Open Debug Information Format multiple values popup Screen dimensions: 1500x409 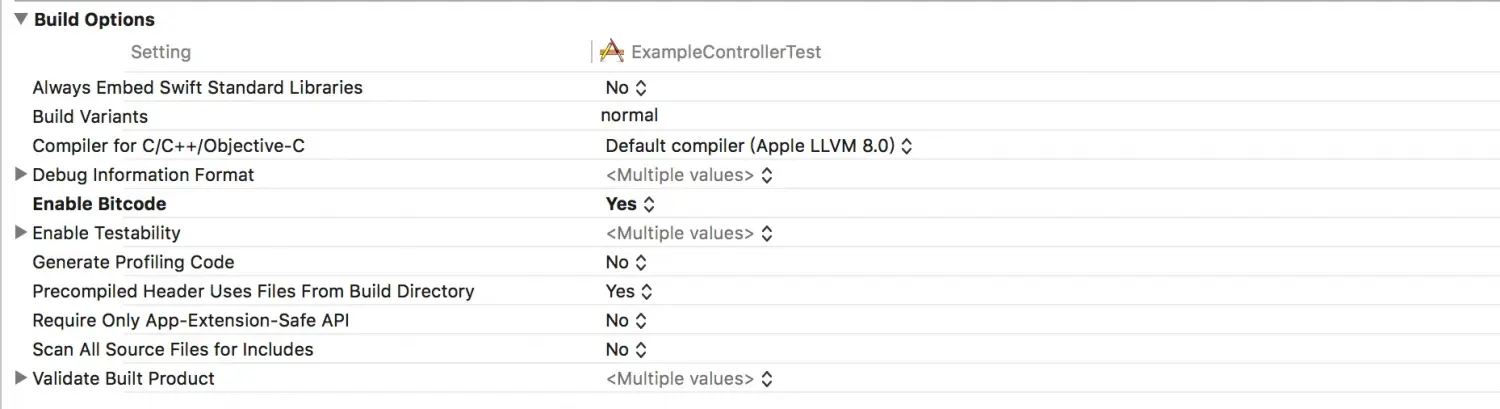(x=689, y=175)
